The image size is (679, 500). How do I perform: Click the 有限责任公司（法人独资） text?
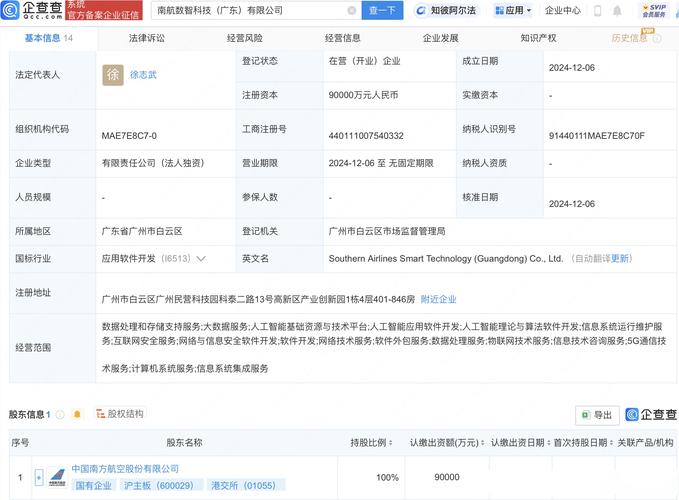[x=153, y=163]
